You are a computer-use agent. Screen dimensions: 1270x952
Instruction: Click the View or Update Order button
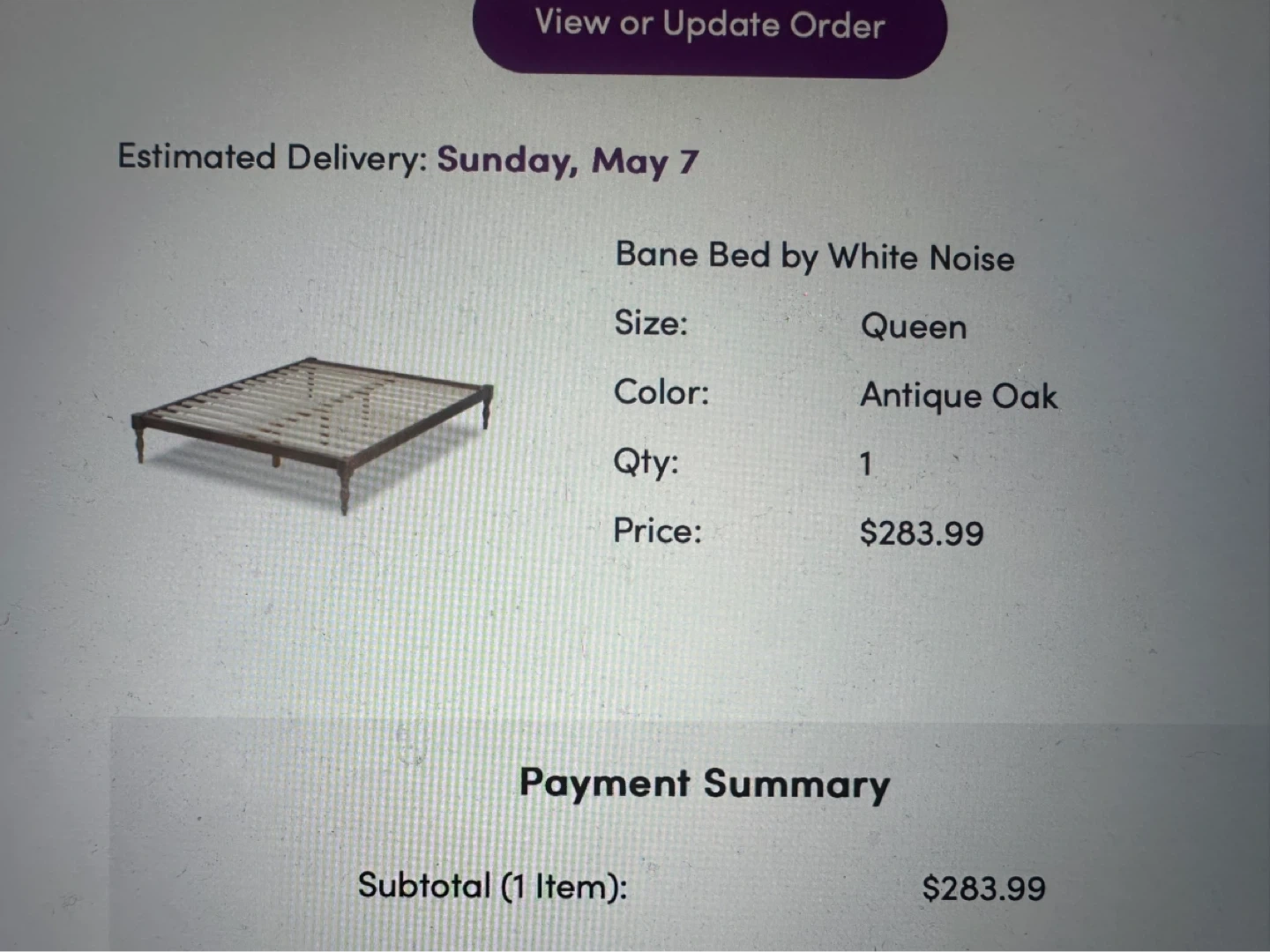[x=709, y=26]
